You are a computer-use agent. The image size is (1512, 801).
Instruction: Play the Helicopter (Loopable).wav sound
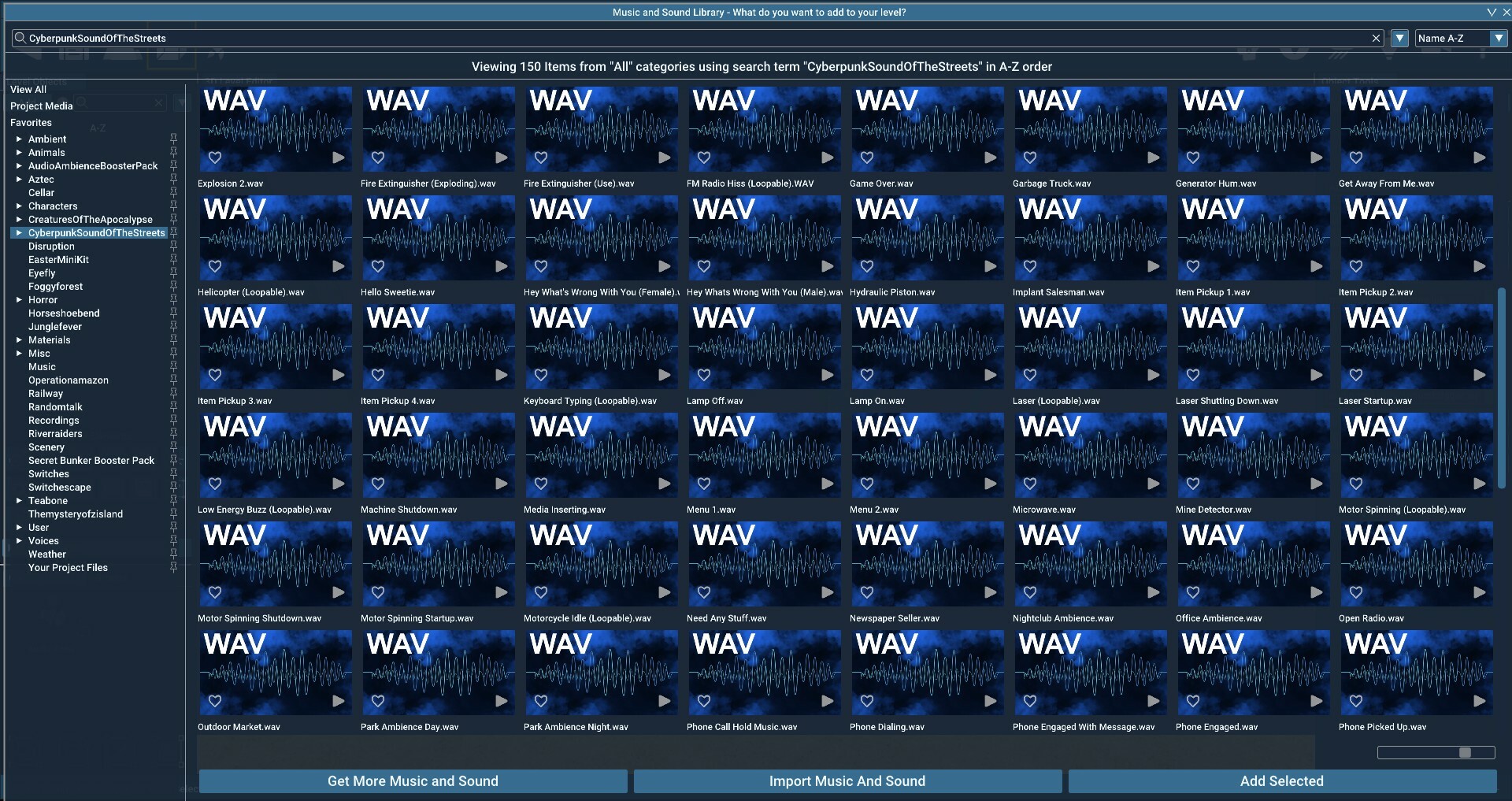tap(339, 267)
